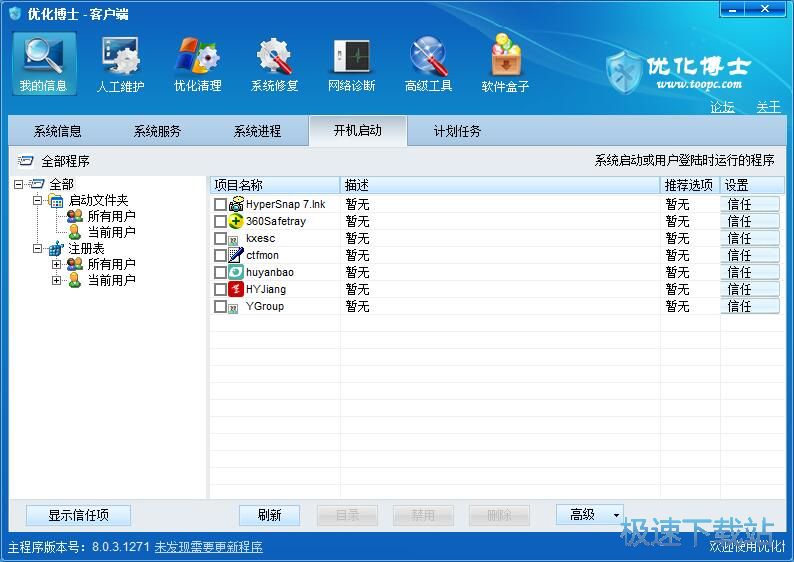
Task: Click the HyperSnap 7.lnk camera icon
Action: point(236,205)
